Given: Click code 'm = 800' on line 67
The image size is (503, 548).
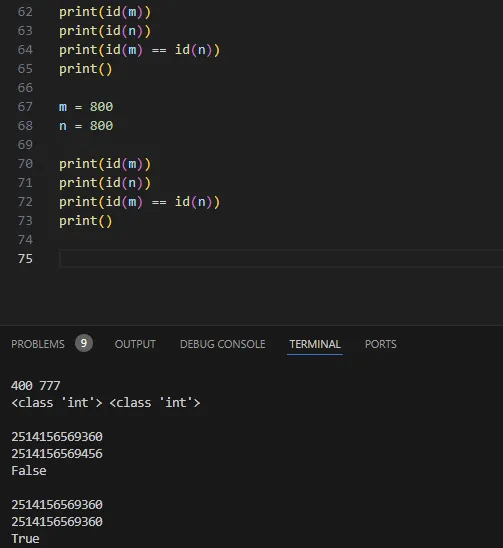Looking at the screenshot, I should click(86, 107).
